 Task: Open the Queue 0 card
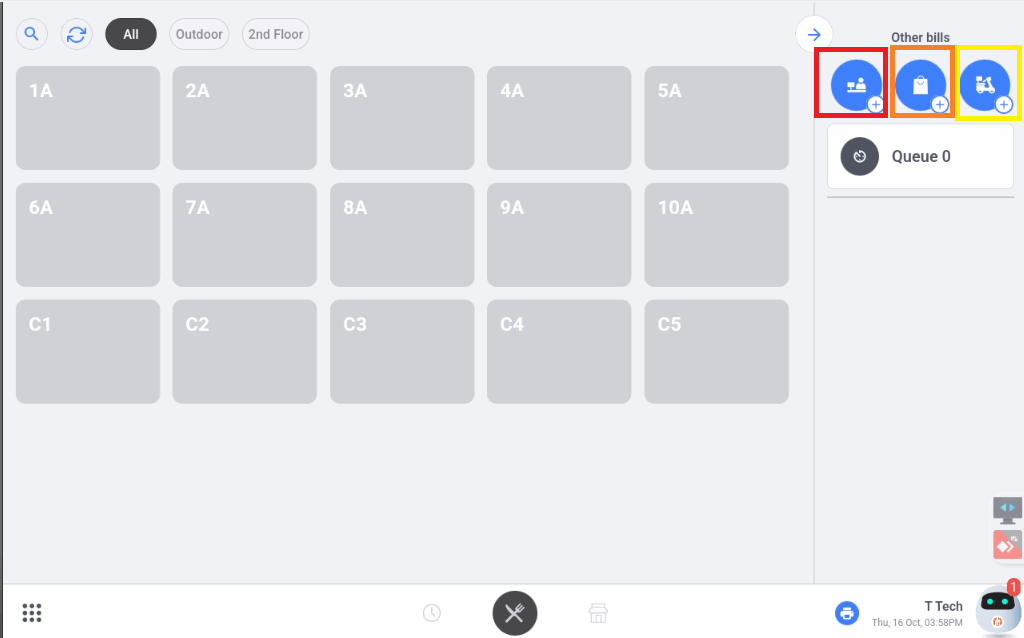click(920, 157)
